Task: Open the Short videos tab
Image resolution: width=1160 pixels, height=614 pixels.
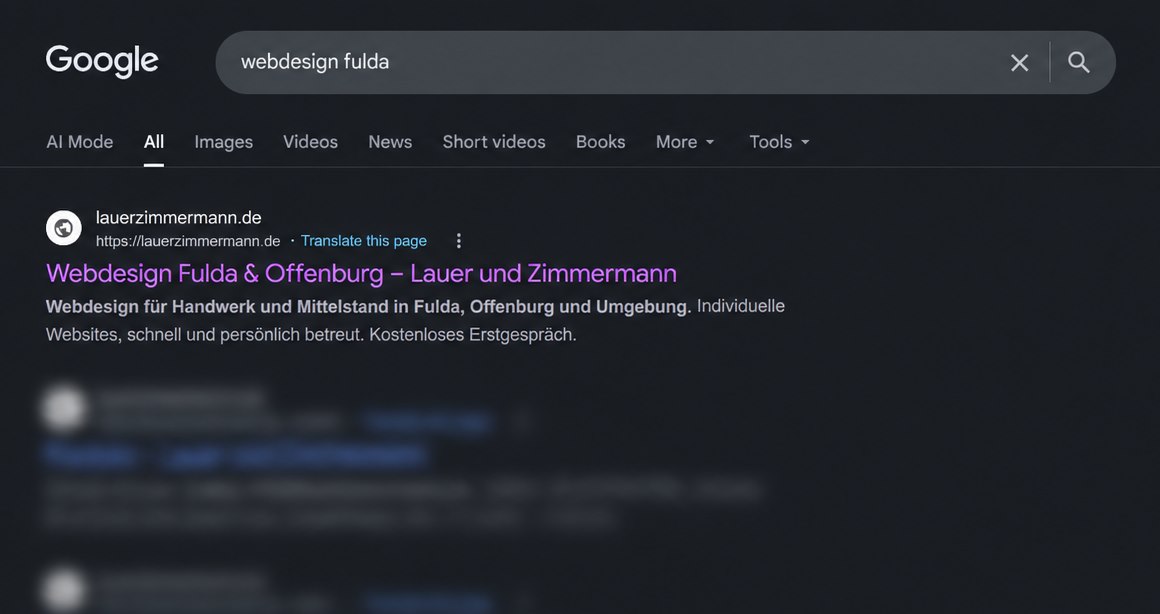Action: [x=494, y=142]
